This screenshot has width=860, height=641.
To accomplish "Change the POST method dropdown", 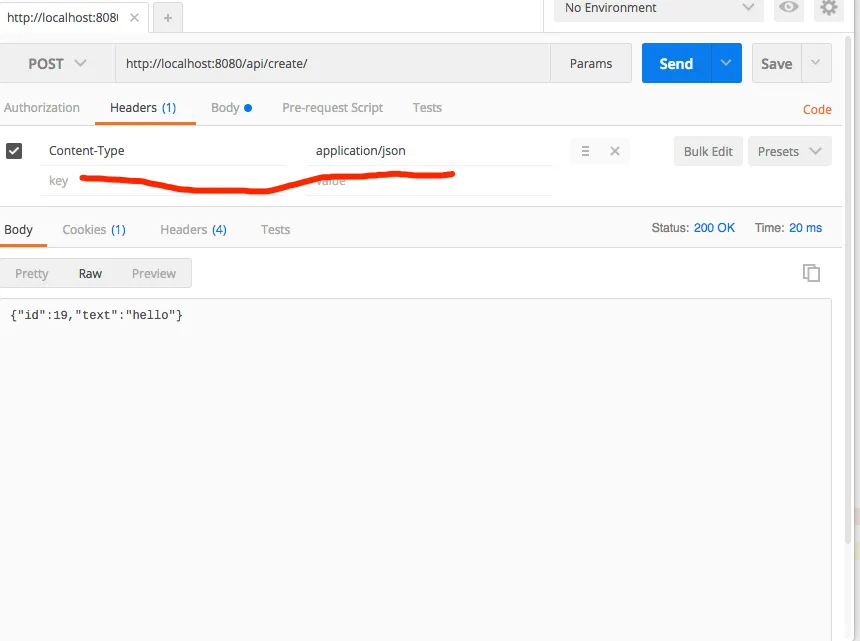I will [x=57, y=64].
